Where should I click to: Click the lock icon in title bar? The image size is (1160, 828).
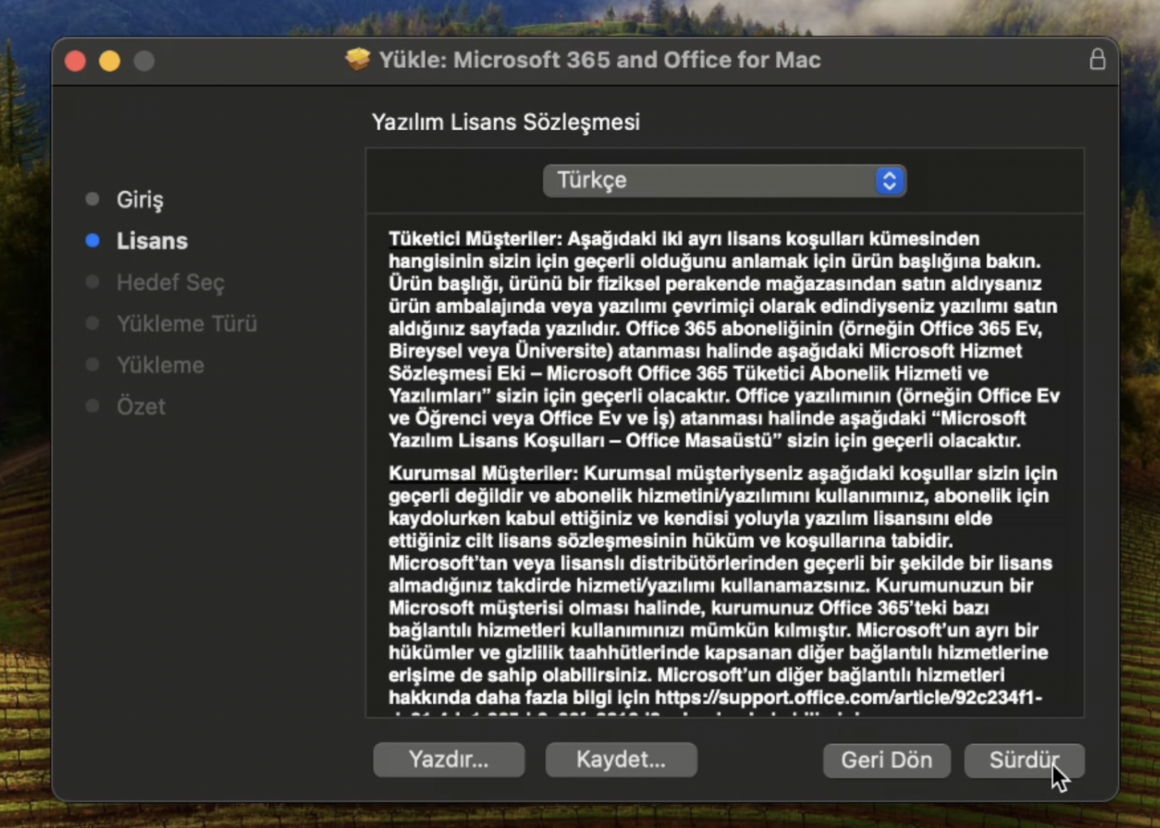click(1097, 59)
